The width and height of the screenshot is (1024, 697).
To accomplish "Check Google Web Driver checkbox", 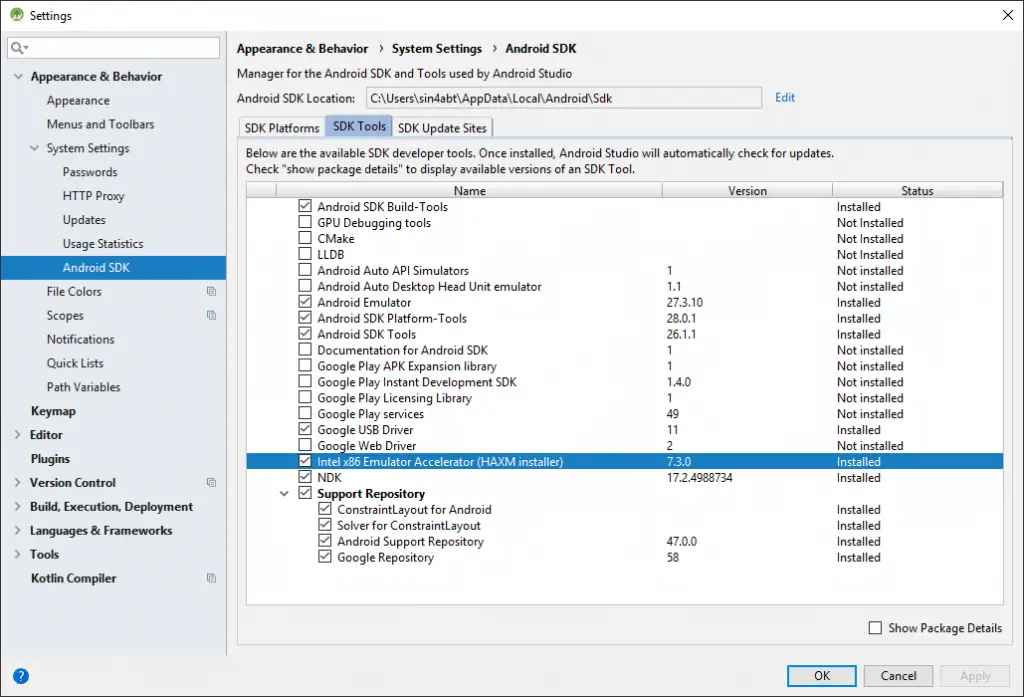I will [305, 445].
